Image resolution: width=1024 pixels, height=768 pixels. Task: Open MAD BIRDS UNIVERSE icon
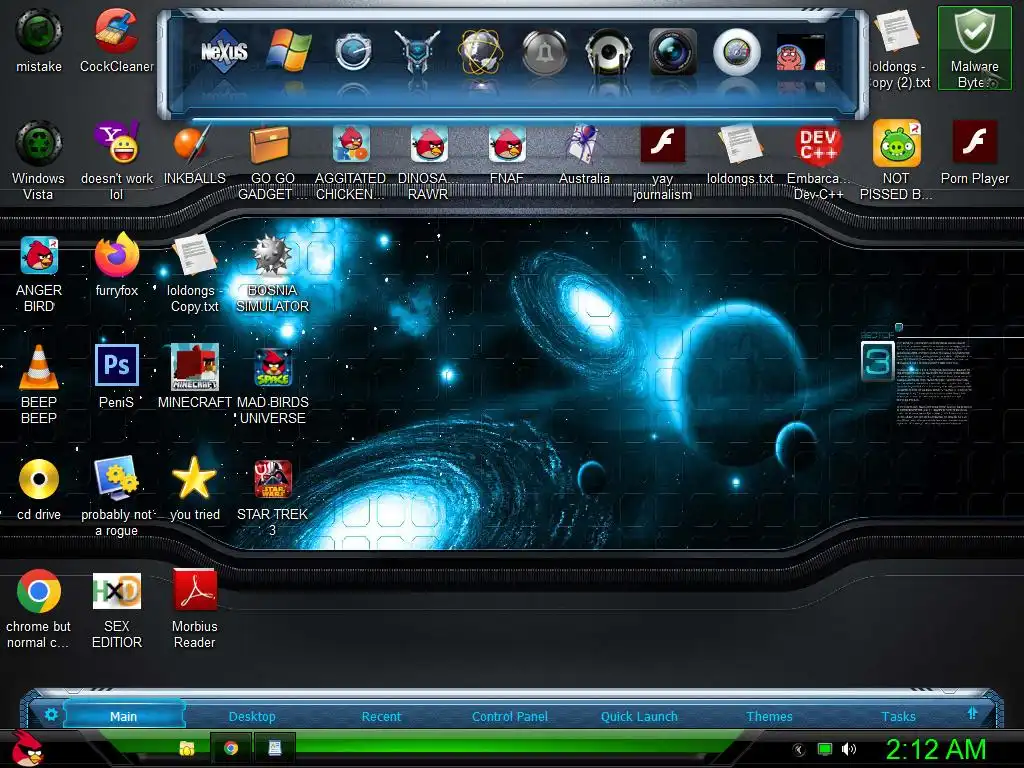pos(272,386)
